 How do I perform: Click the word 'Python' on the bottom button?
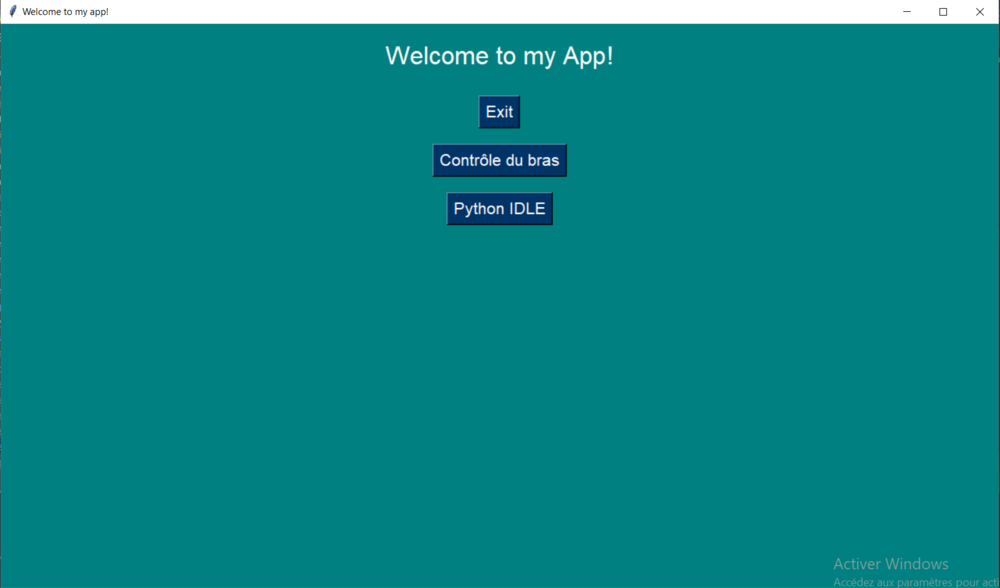point(479,209)
